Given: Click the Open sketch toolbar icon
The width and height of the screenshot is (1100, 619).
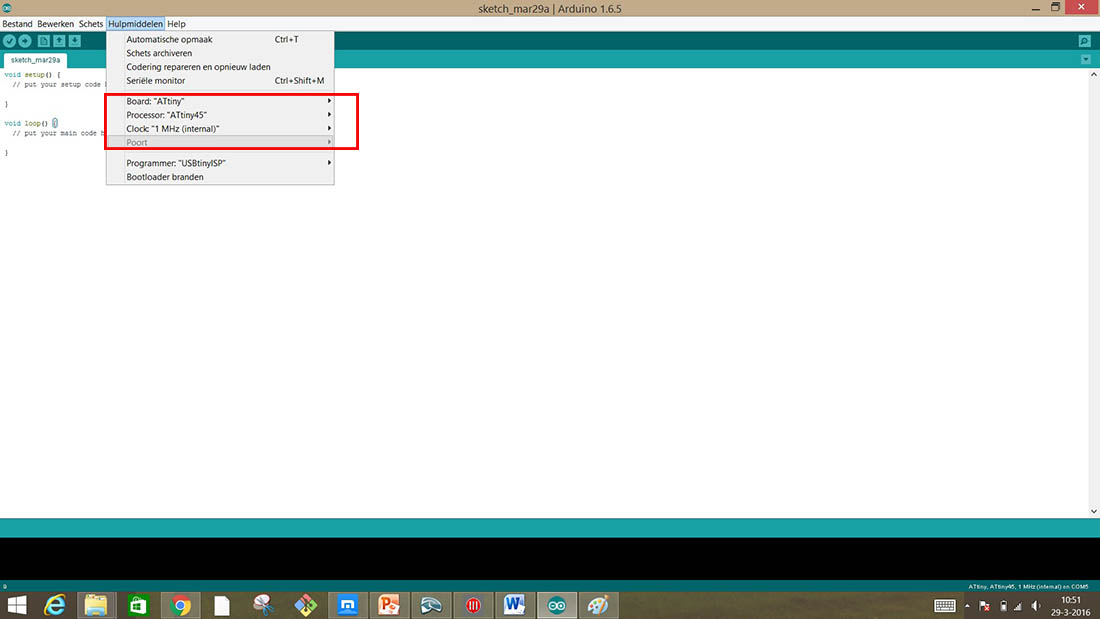Looking at the screenshot, I should (x=59, y=41).
